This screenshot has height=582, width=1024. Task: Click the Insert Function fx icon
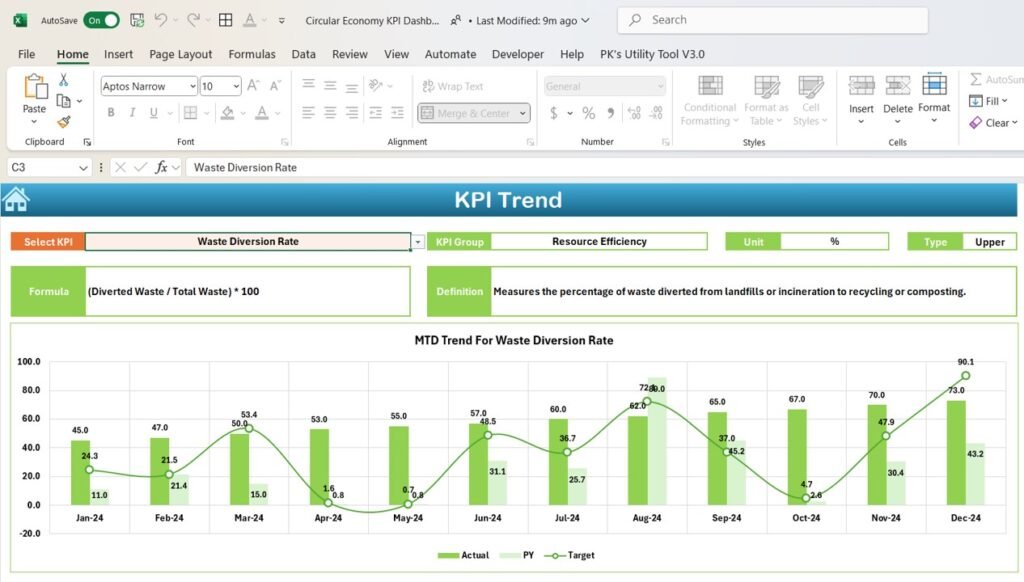[160, 167]
